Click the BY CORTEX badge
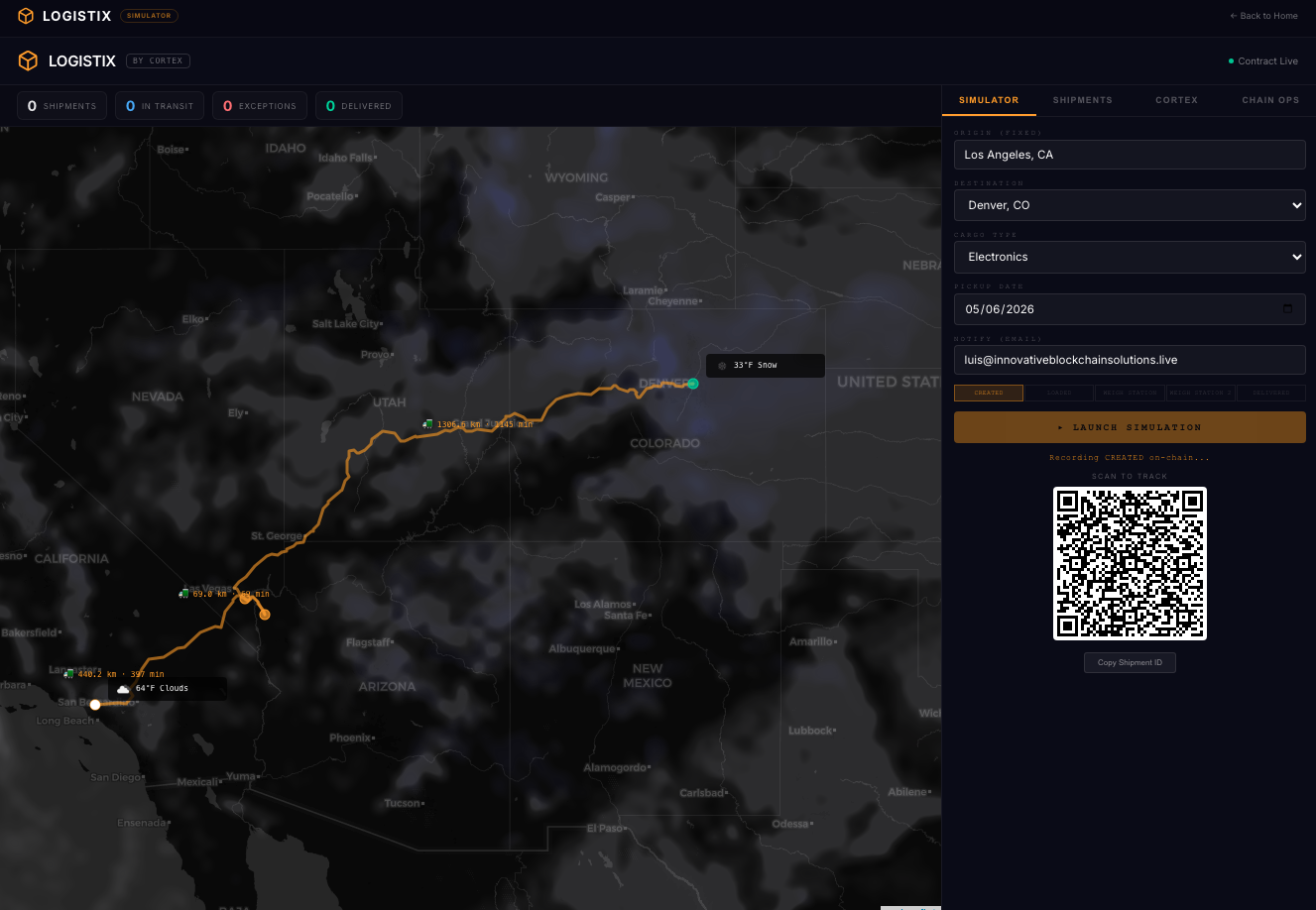Viewport: 1316px width, 910px height. [159, 61]
